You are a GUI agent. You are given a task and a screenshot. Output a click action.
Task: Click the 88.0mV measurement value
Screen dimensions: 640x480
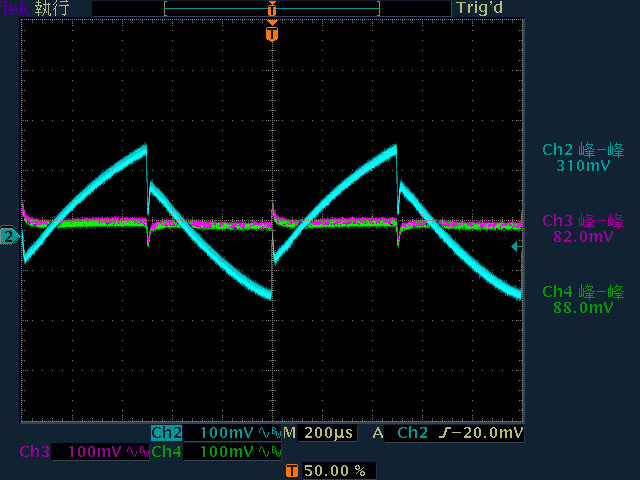point(583,307)
